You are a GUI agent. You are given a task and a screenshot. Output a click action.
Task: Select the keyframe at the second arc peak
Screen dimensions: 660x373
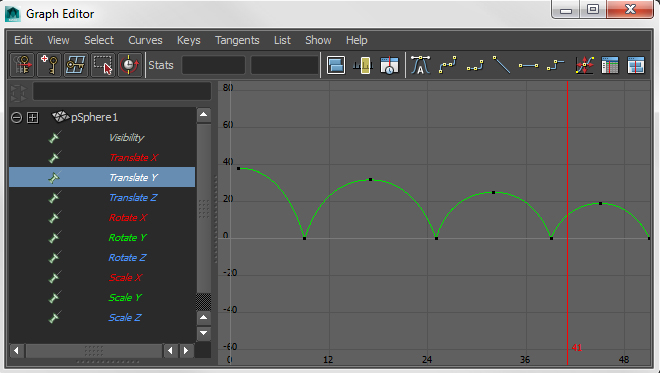[370, 180]
